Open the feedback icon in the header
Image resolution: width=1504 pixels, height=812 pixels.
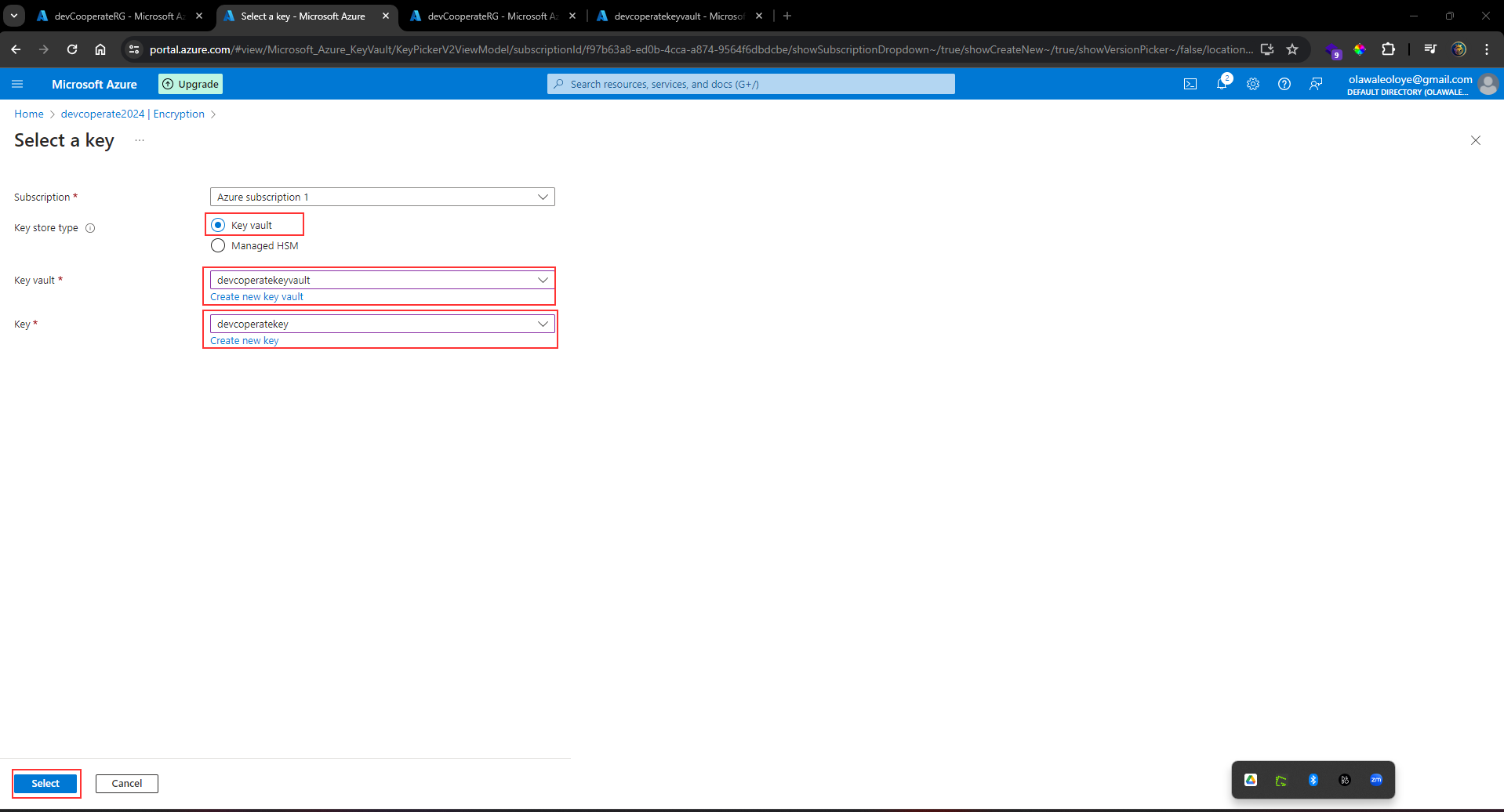point(1316,84)
